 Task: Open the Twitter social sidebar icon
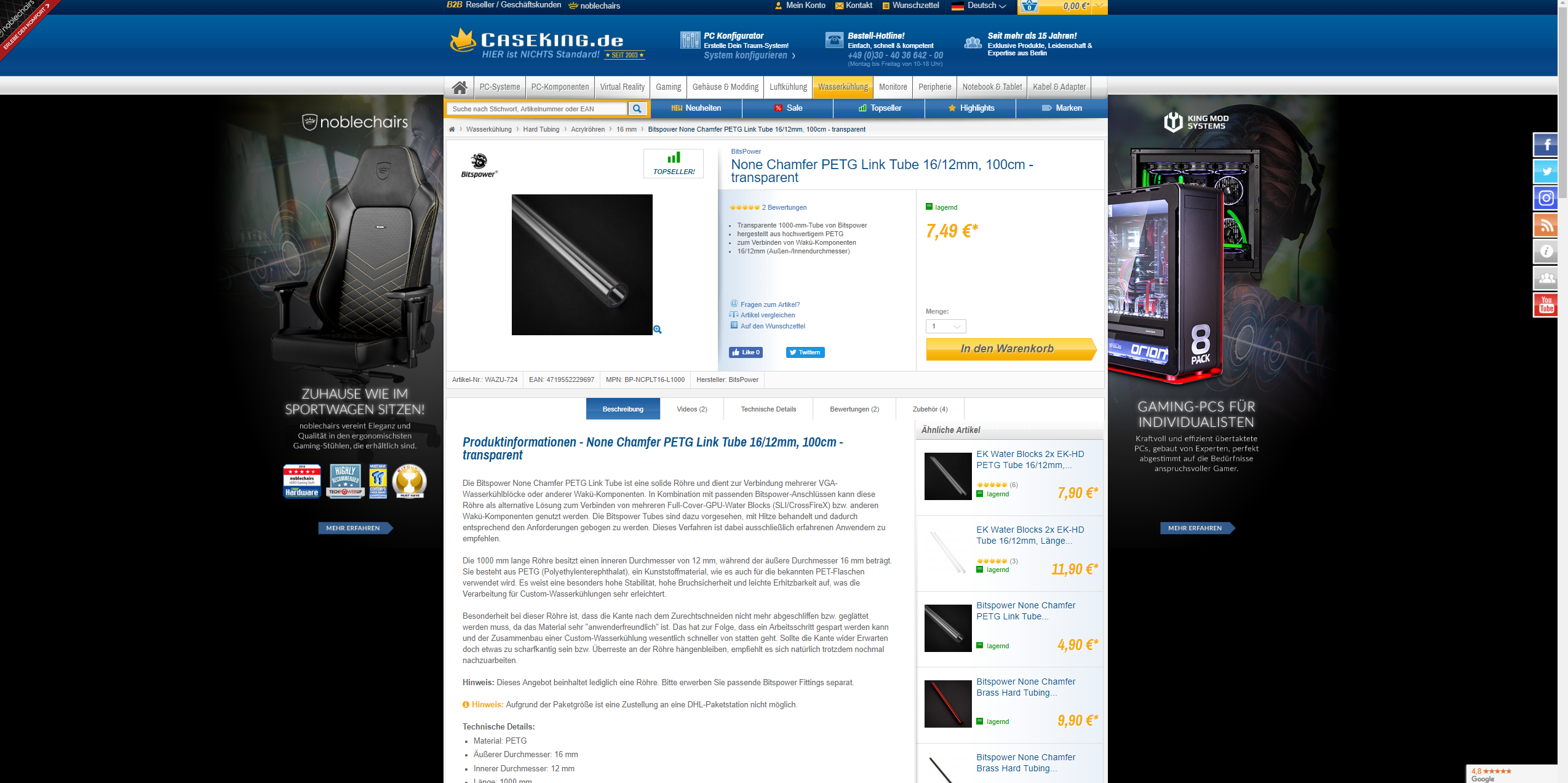click(1545, 172)
